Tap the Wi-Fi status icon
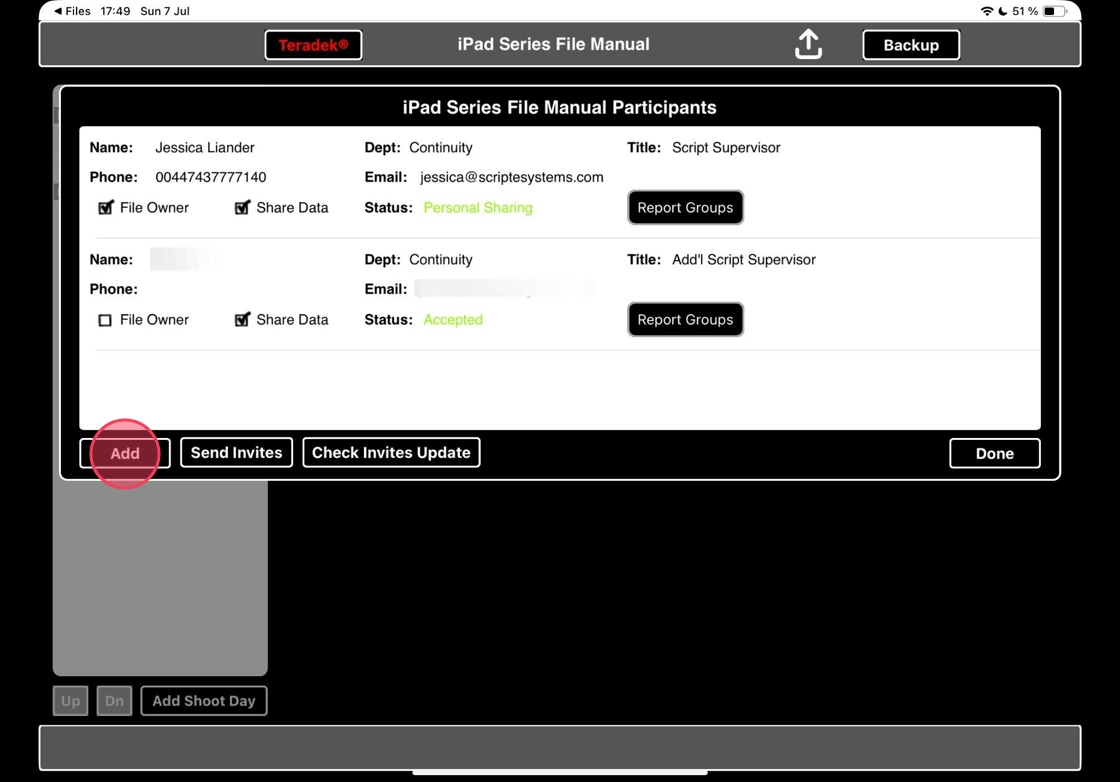This screenshot has width=1120, height=782. point(986,11)
